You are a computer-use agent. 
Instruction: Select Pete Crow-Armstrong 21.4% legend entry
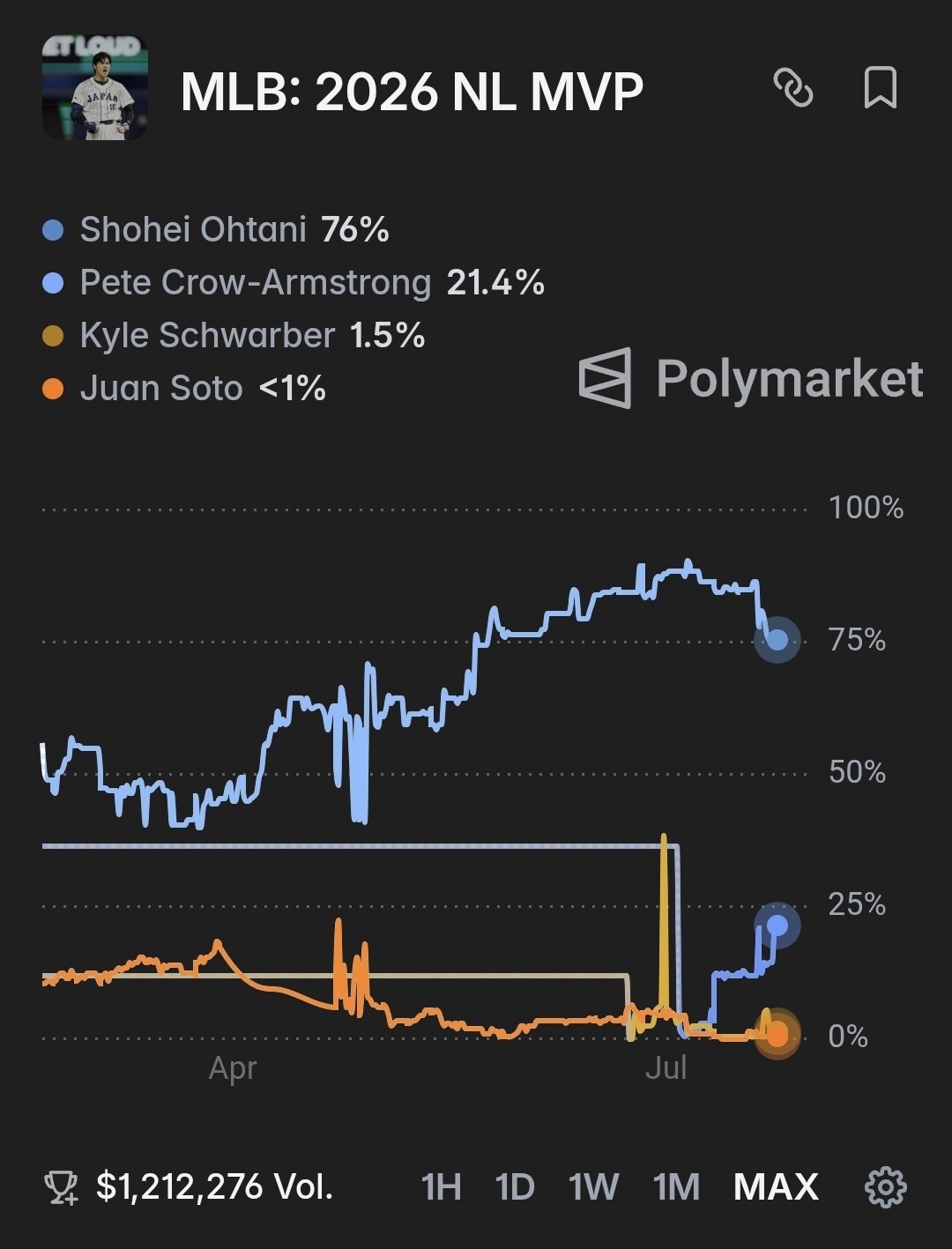[x=294, y=283]
